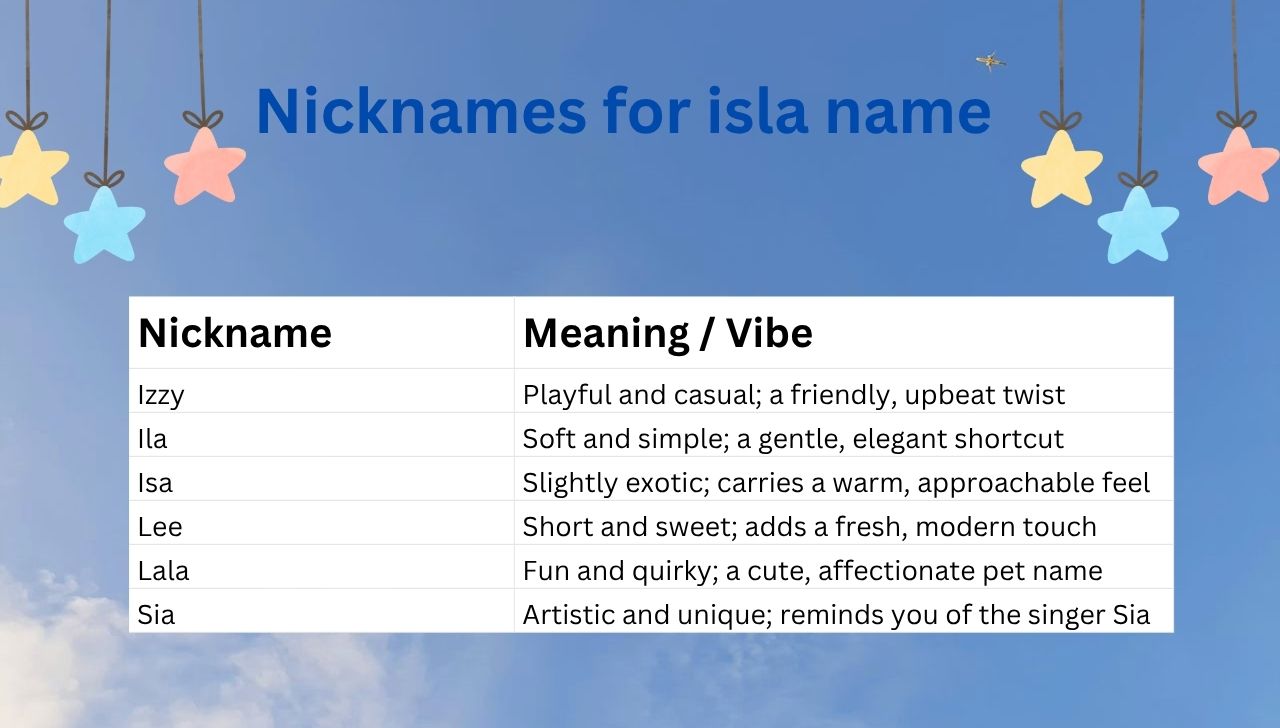The width and height of the screenshot is (1280, 728).
Task: Click the "Artistic and unique" meaning cell
Action: 836,615
